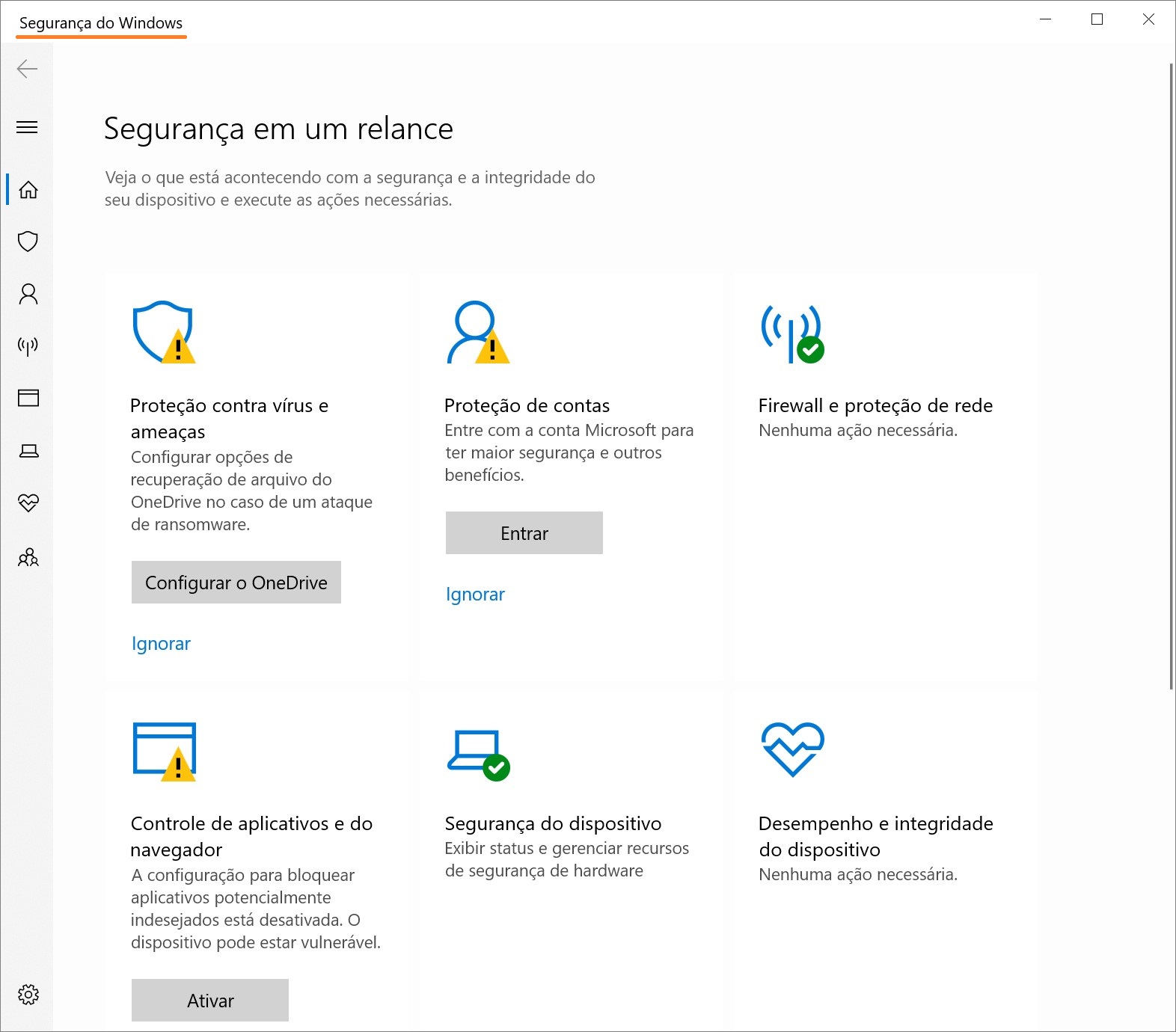Open Desempenho e integridade do dispositivo heading
Viewport: 1176px width, 1032px height.
click(875, 837)
